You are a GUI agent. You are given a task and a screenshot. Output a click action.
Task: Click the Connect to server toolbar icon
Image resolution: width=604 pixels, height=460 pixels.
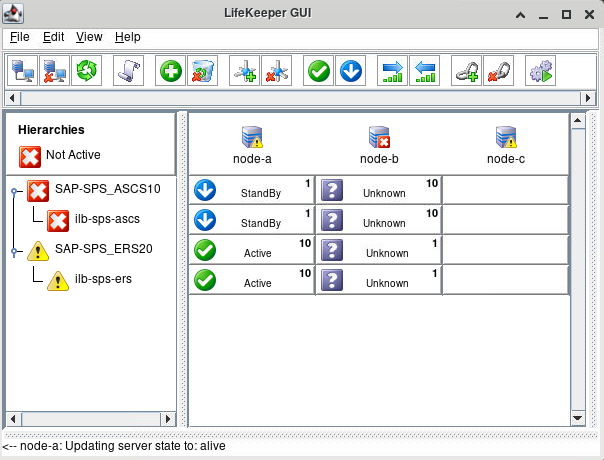click(x=22, y=71)
